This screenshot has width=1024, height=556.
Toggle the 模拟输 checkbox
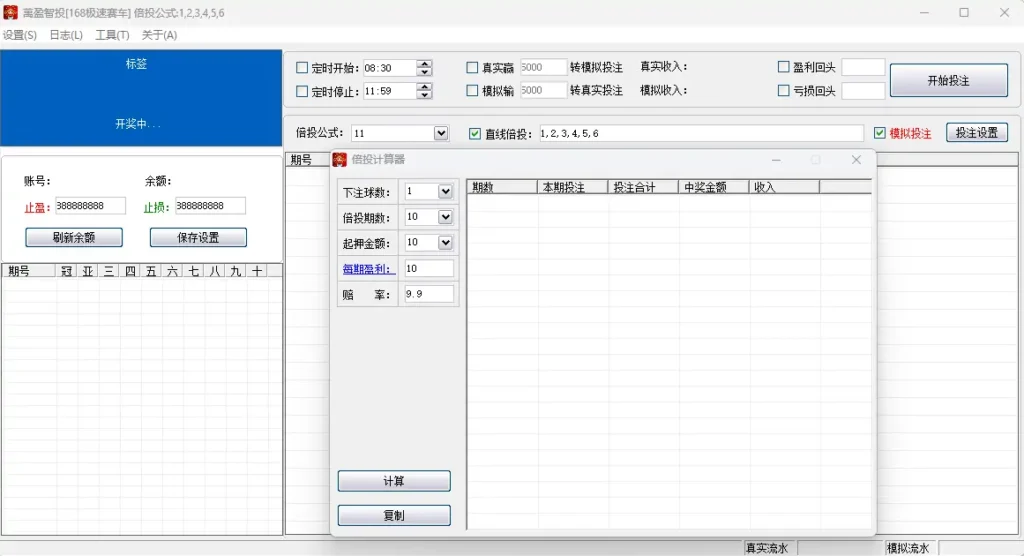[472, 91]
